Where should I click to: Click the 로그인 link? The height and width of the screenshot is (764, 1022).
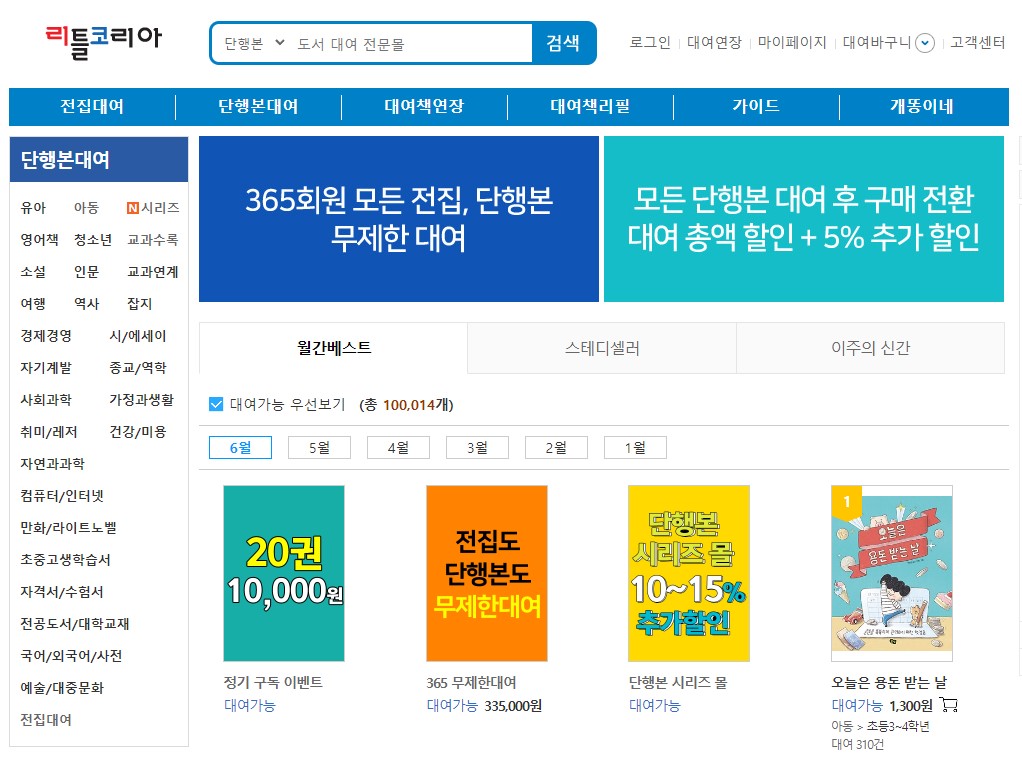pos(650,43)
